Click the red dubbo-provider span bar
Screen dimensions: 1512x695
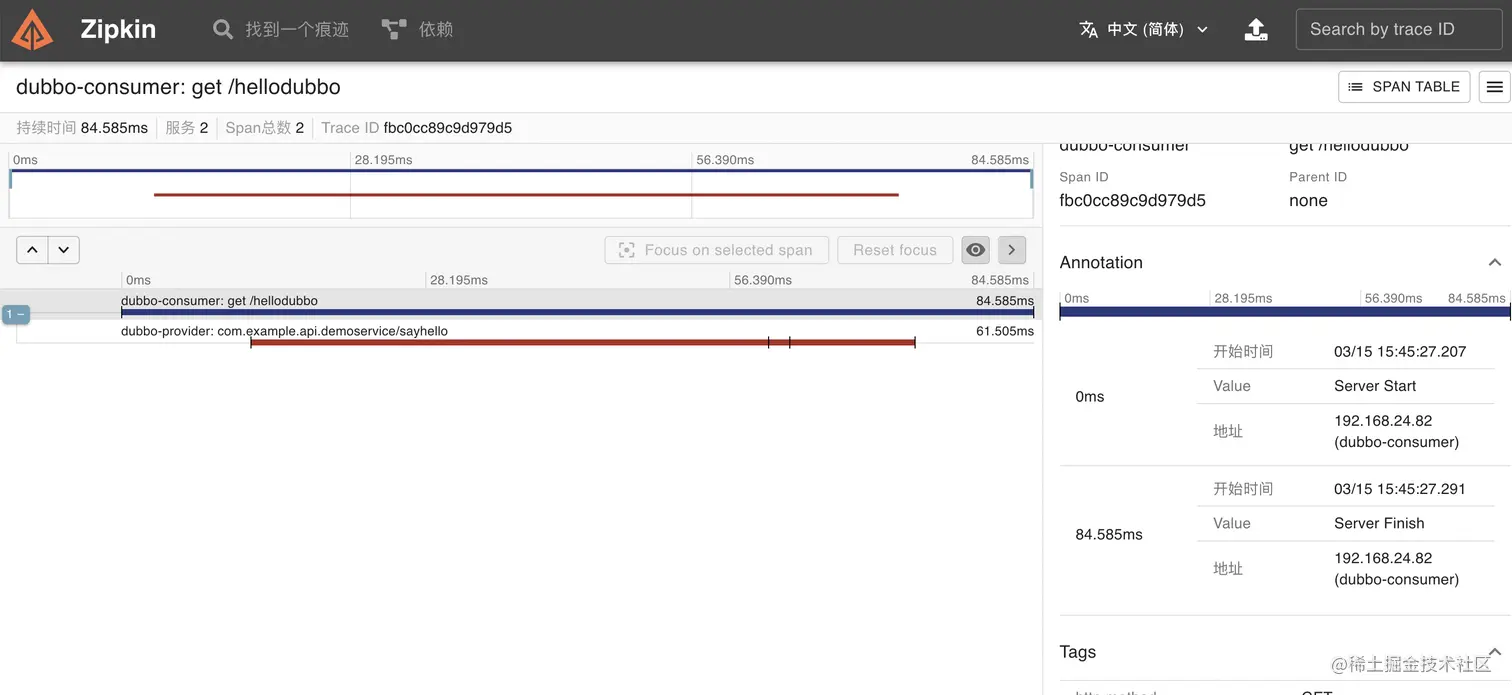[582, 343]
